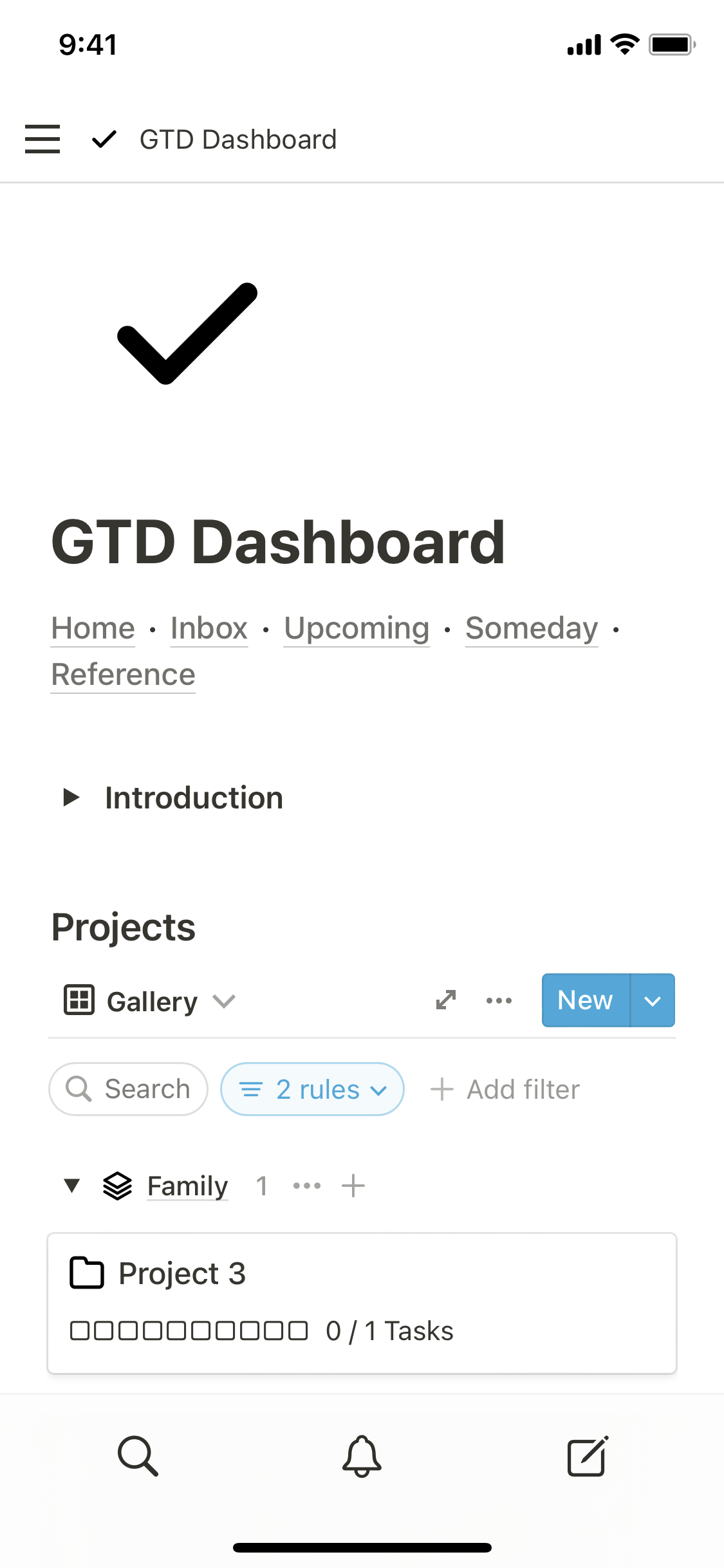Open the Upcoming page link
724x1568 pixels.
click(x=357, y=628)
